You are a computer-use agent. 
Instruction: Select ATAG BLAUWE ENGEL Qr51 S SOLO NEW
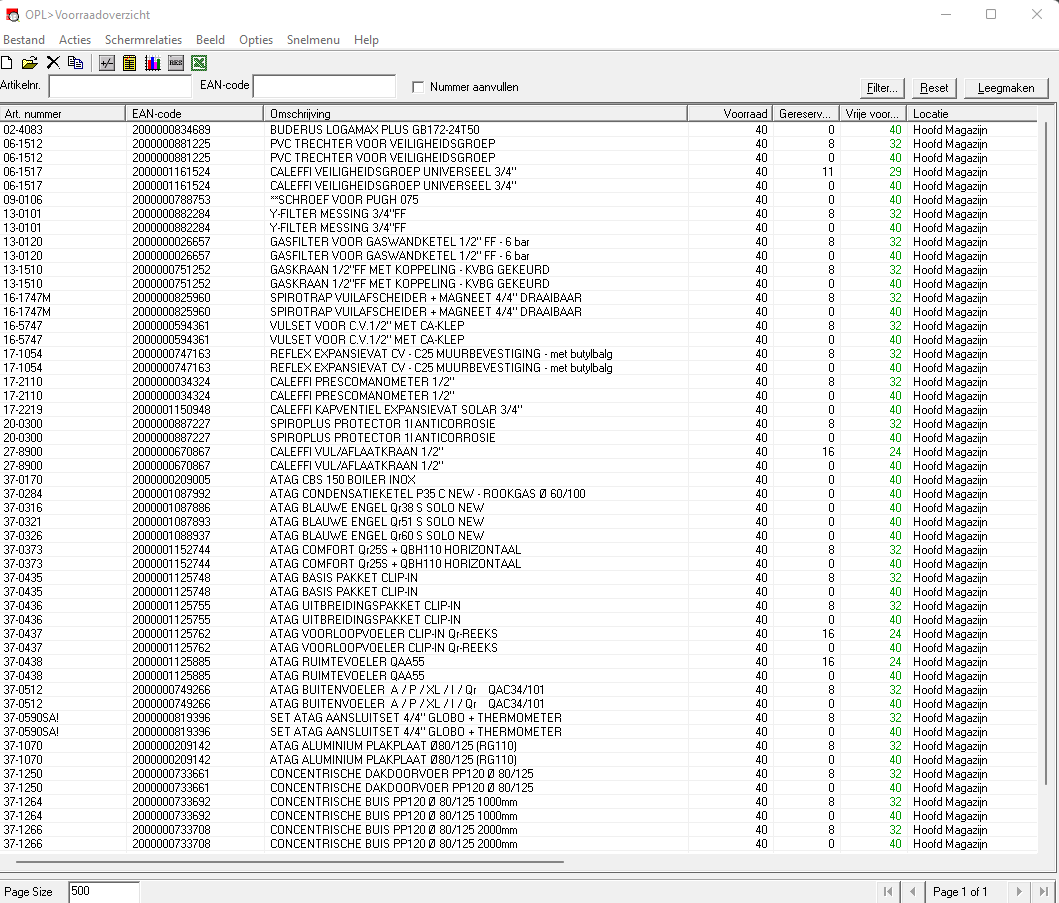coord(519,522)
